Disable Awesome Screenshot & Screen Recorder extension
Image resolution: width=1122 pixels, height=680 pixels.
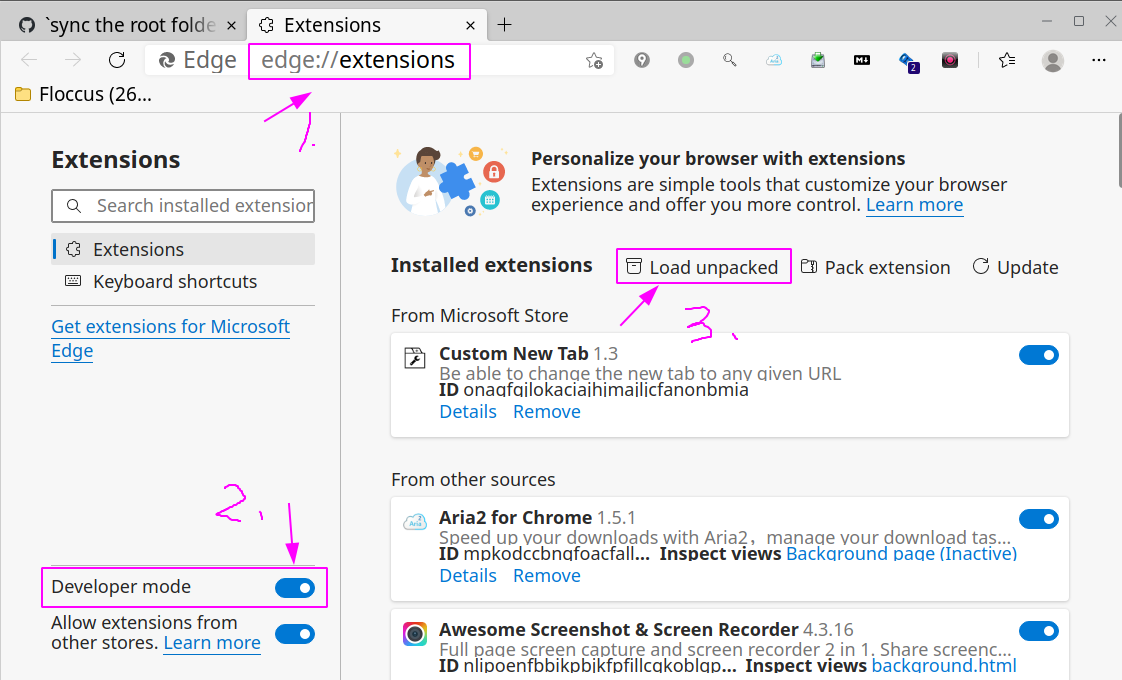[1039, 631]
